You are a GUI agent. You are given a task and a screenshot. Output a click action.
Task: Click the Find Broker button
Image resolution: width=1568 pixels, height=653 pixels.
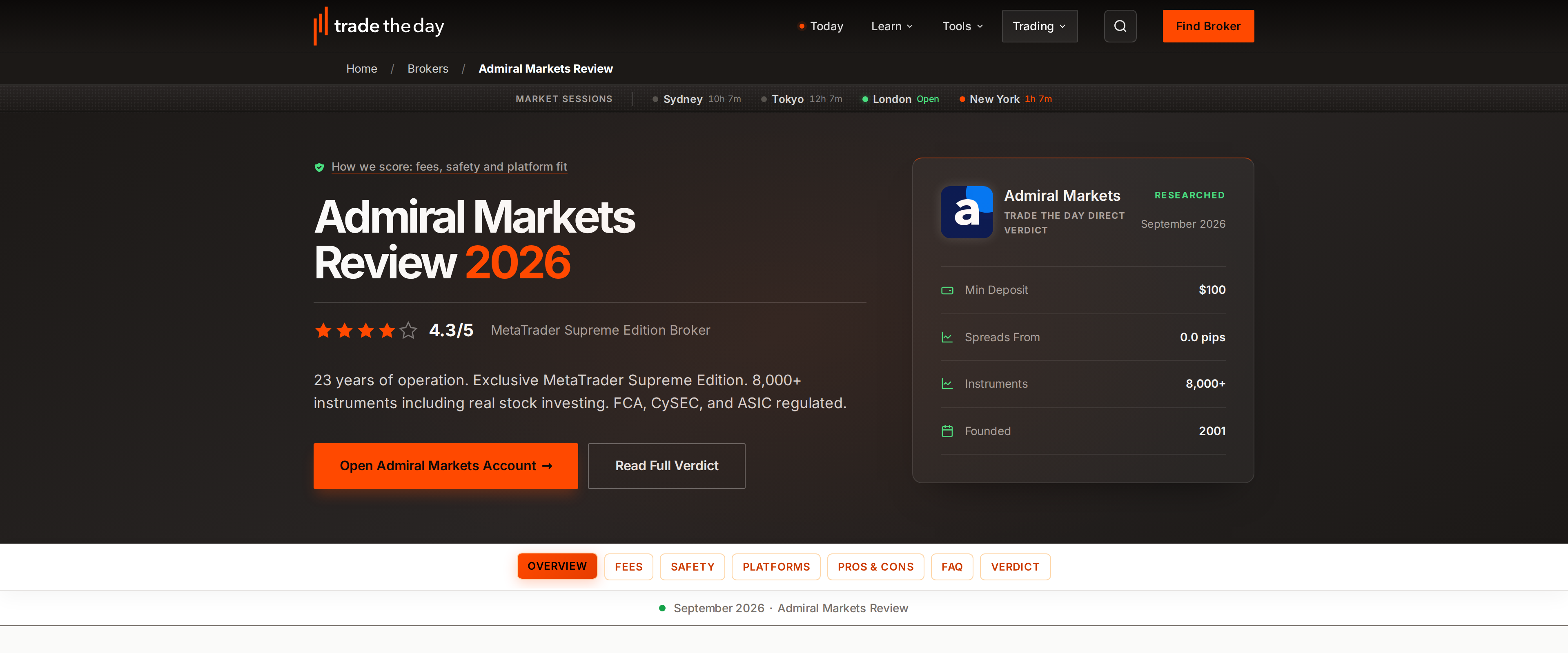coord(1208,26)
